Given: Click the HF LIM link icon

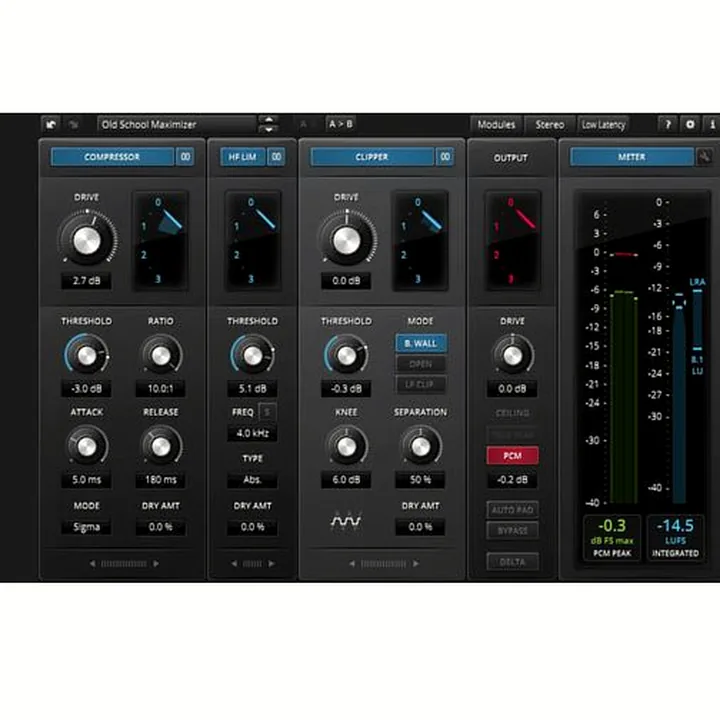Looking at the screenshot, I should tap(276, 157).
